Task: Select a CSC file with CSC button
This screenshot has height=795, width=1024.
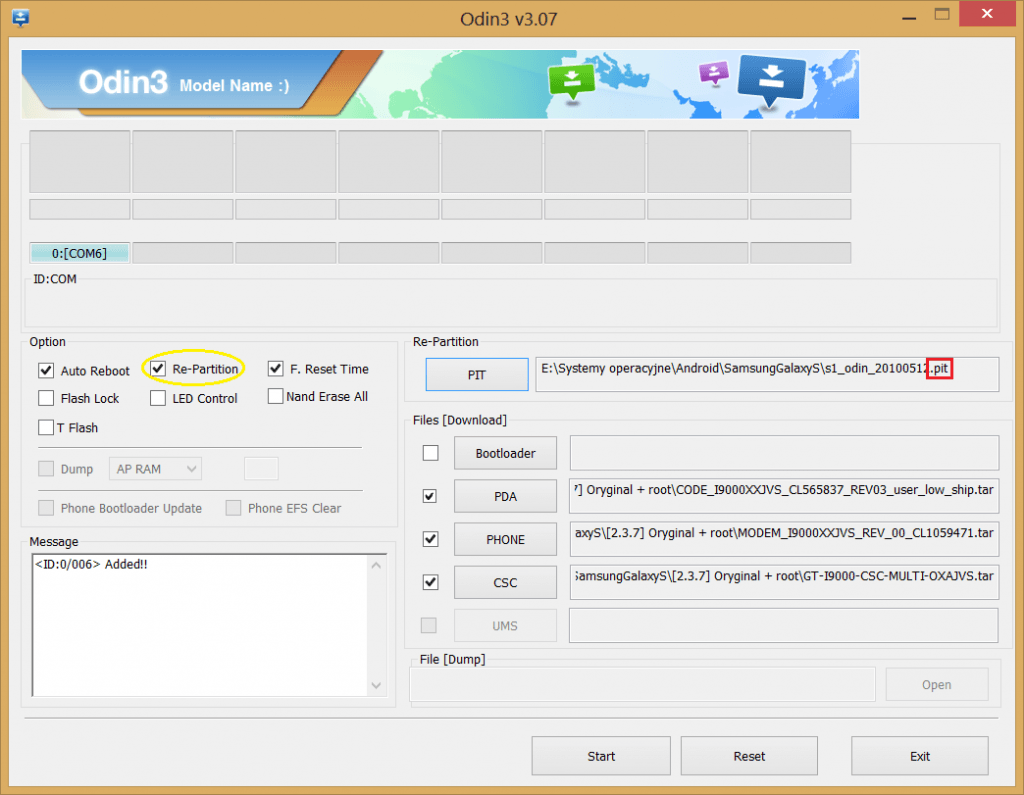Action: click(505, 582)
